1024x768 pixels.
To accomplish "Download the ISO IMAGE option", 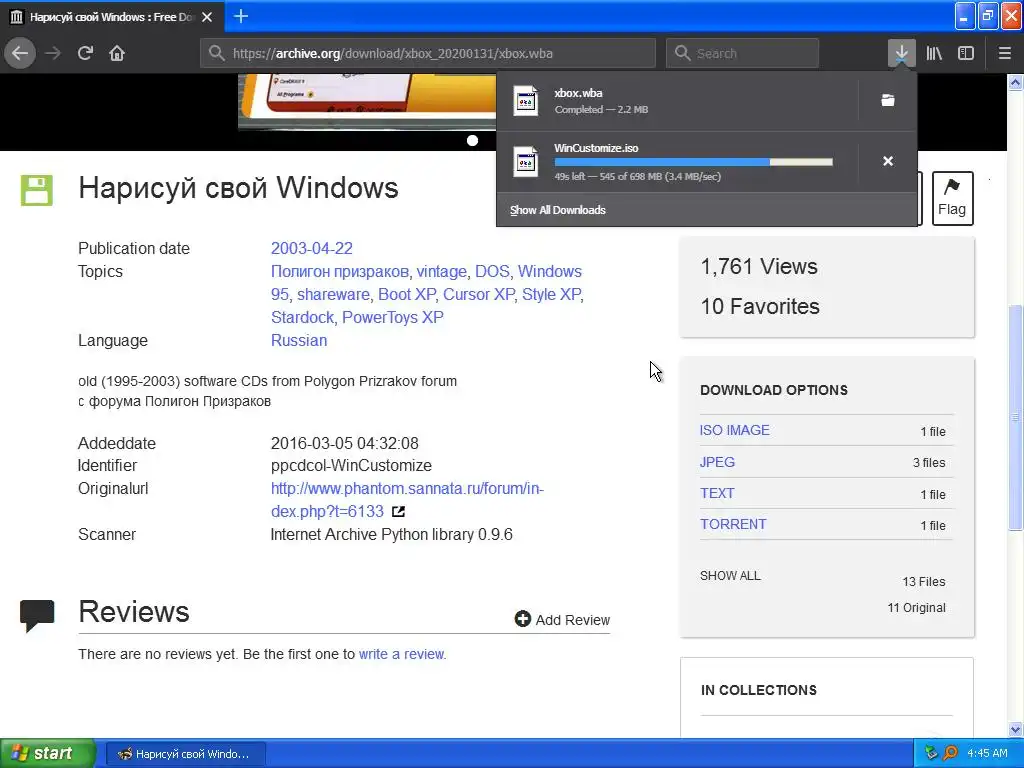I will [735, 430].
